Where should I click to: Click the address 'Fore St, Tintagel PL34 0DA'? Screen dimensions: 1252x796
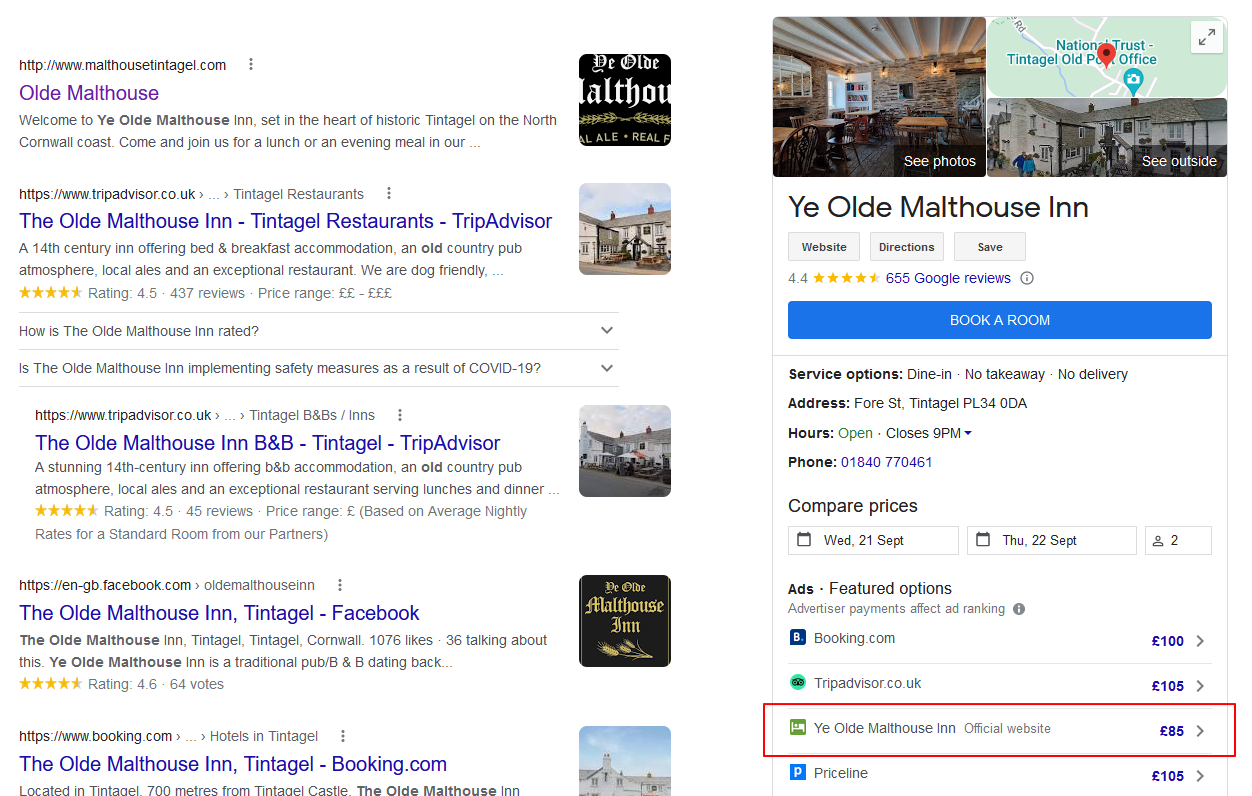940,403
